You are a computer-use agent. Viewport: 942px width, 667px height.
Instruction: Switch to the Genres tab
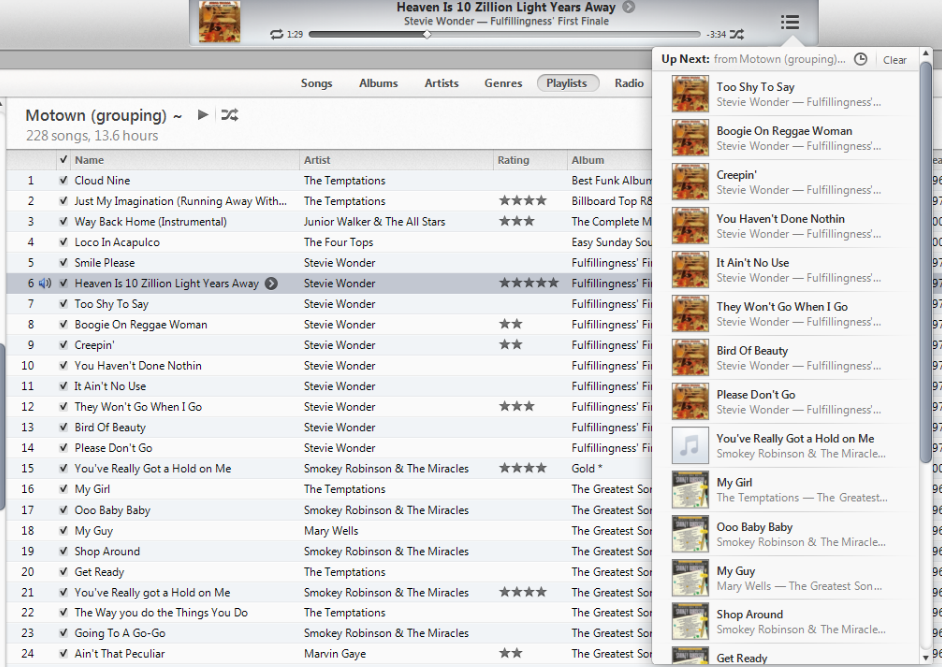(x=503, y=83)
